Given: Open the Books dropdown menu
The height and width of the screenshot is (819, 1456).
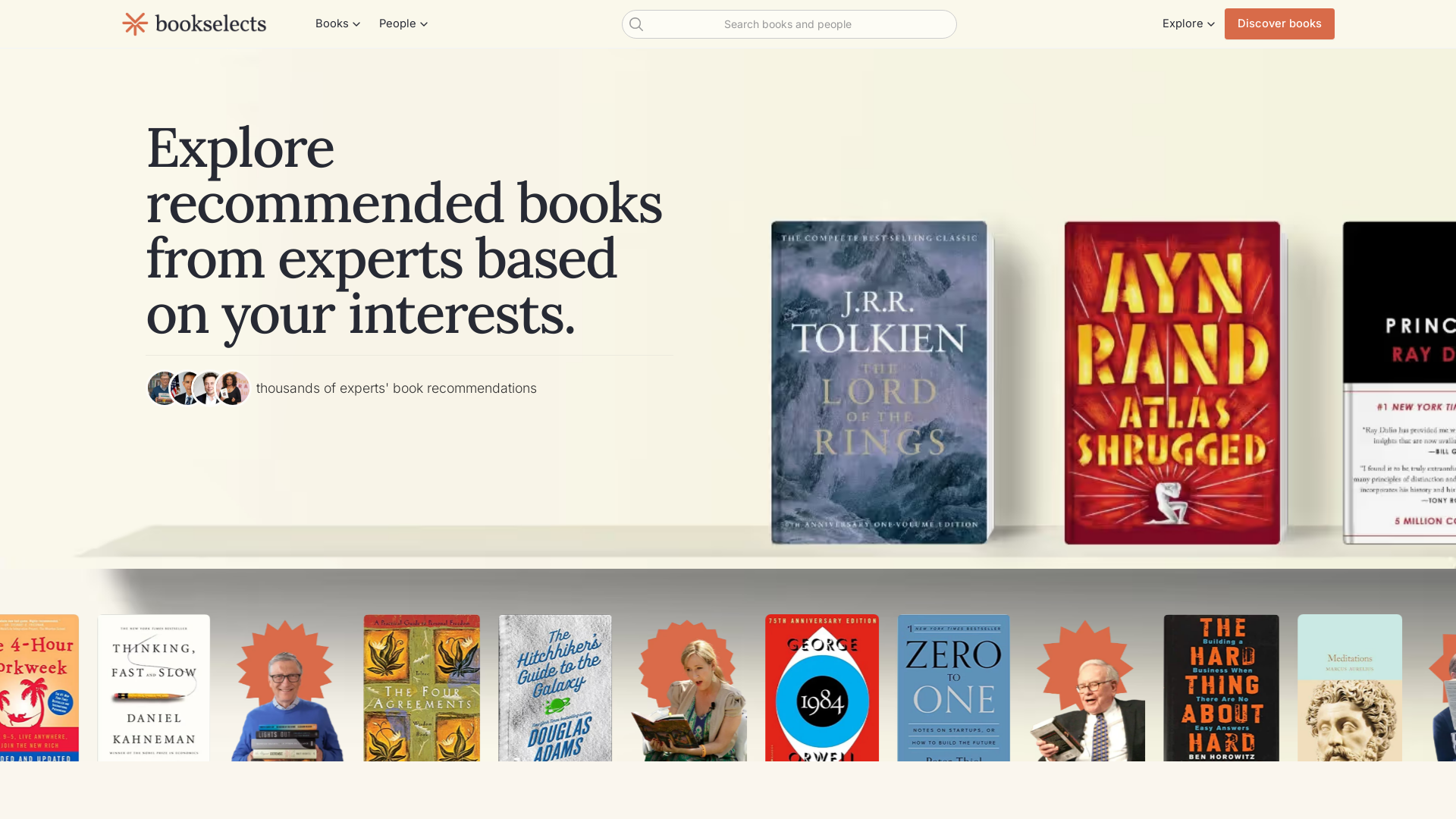Looking at the screenshot, I should point(337,24).
